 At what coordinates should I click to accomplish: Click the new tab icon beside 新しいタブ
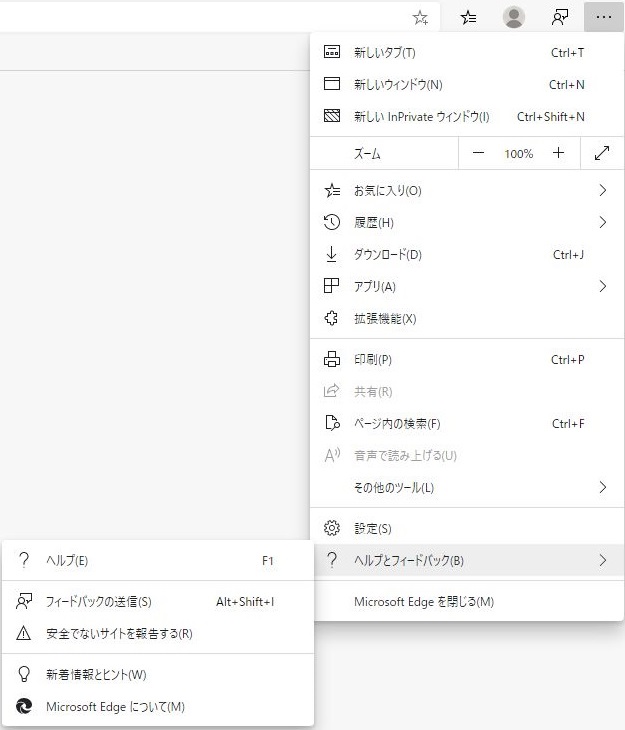tap(332, 52)
